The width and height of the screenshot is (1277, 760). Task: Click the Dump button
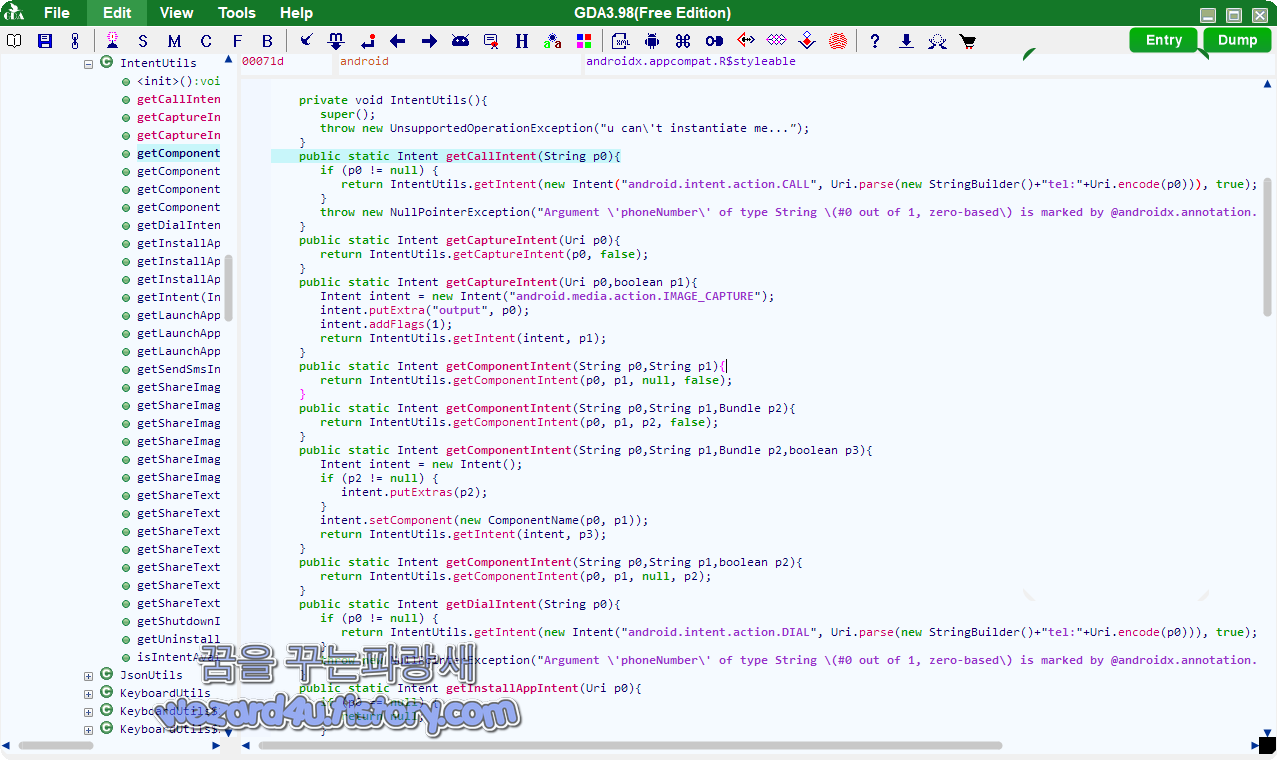1237,39
